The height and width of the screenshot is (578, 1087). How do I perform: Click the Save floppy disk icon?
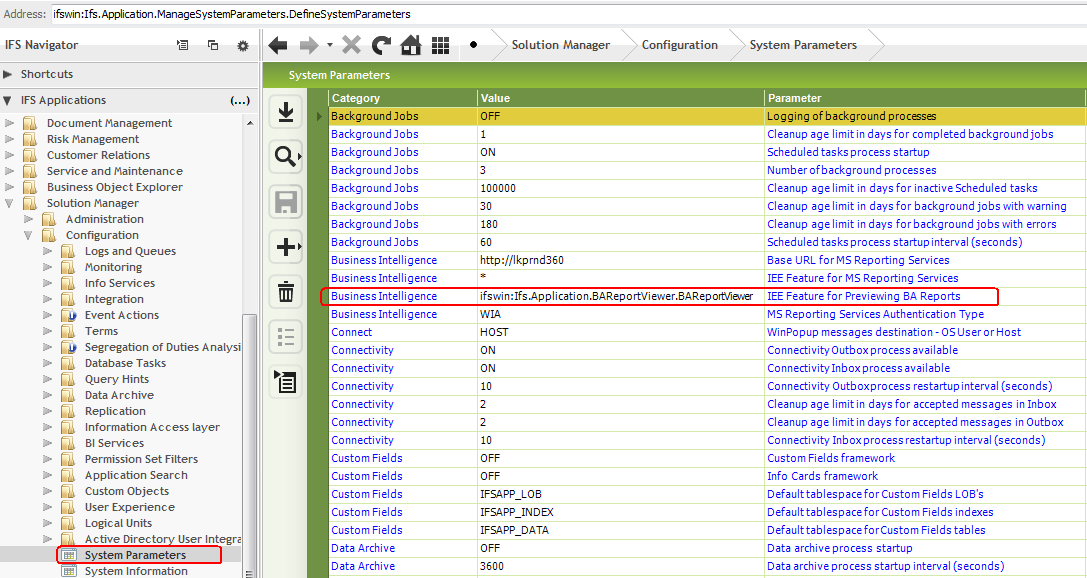coord(286,202)
